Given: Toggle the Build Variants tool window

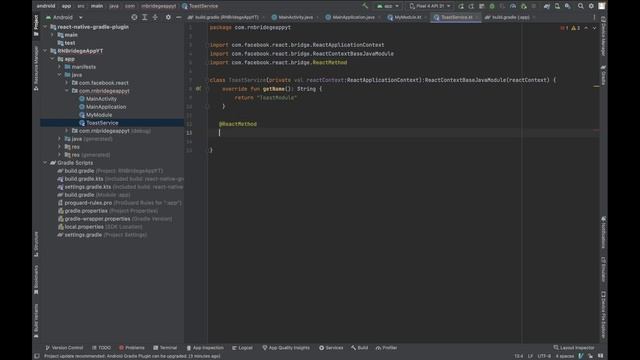Looking at the screenshot, I should click(x=36, y=321).
